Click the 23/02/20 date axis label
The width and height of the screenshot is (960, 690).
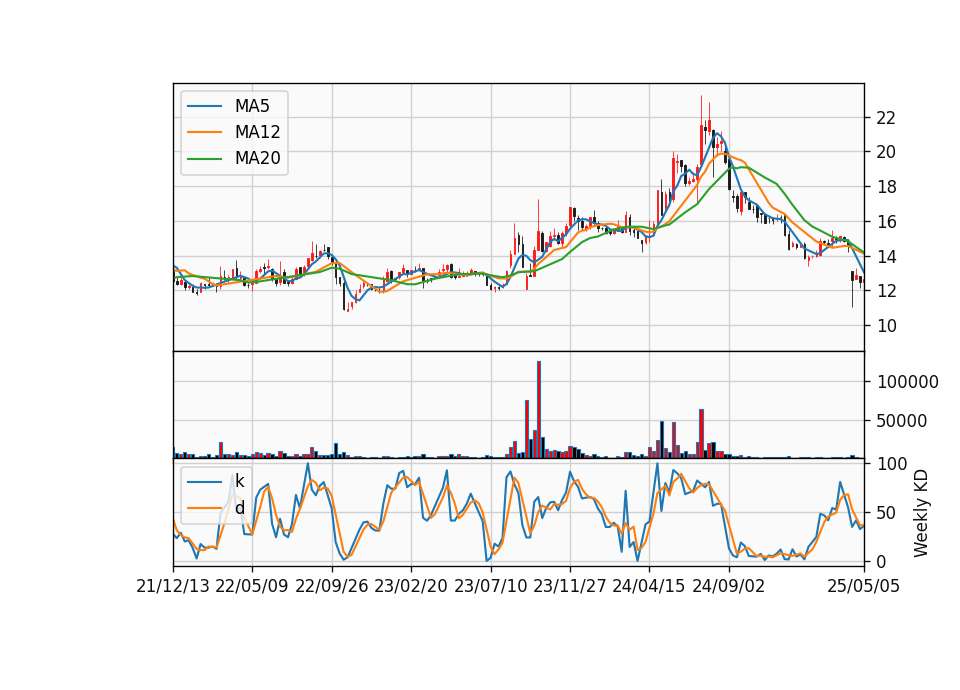411,587
